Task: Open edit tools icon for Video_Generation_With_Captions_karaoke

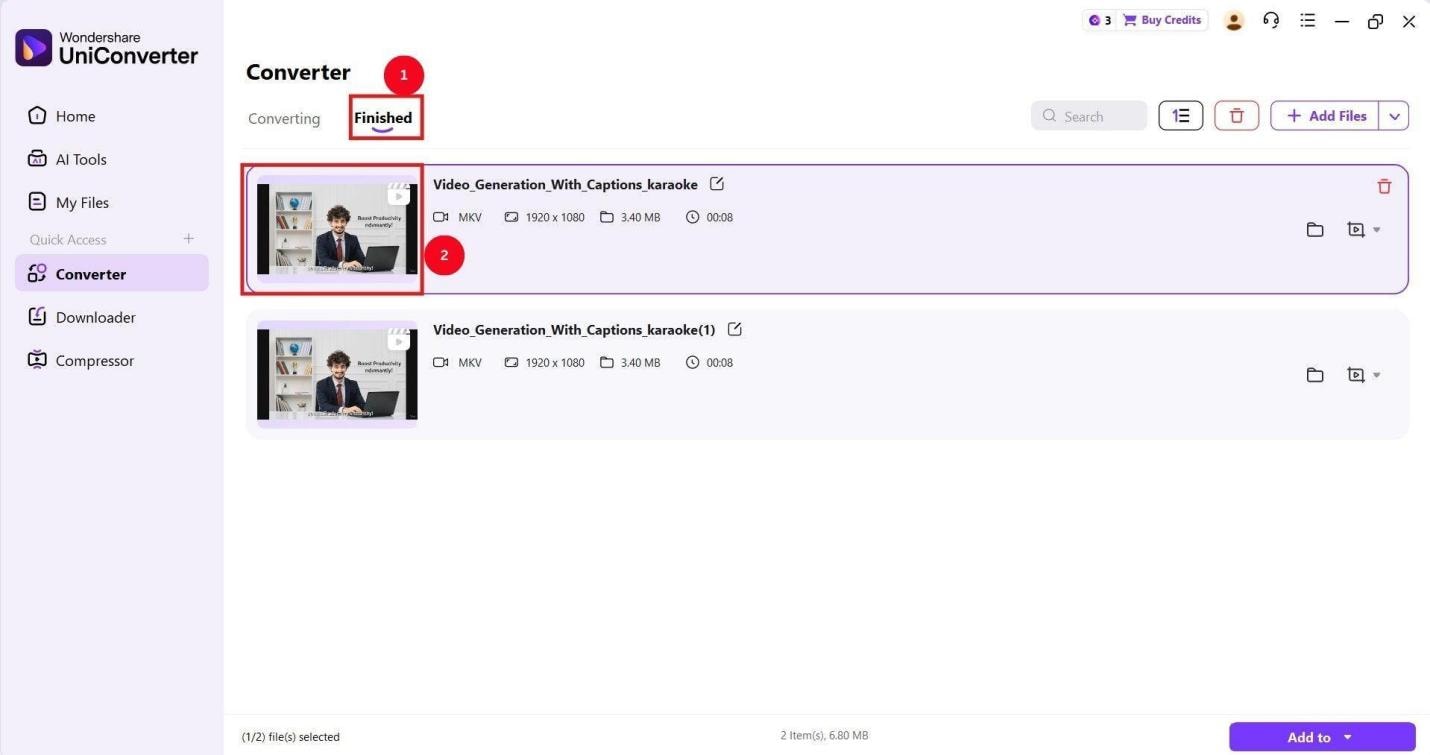Action: point(1355,230)
